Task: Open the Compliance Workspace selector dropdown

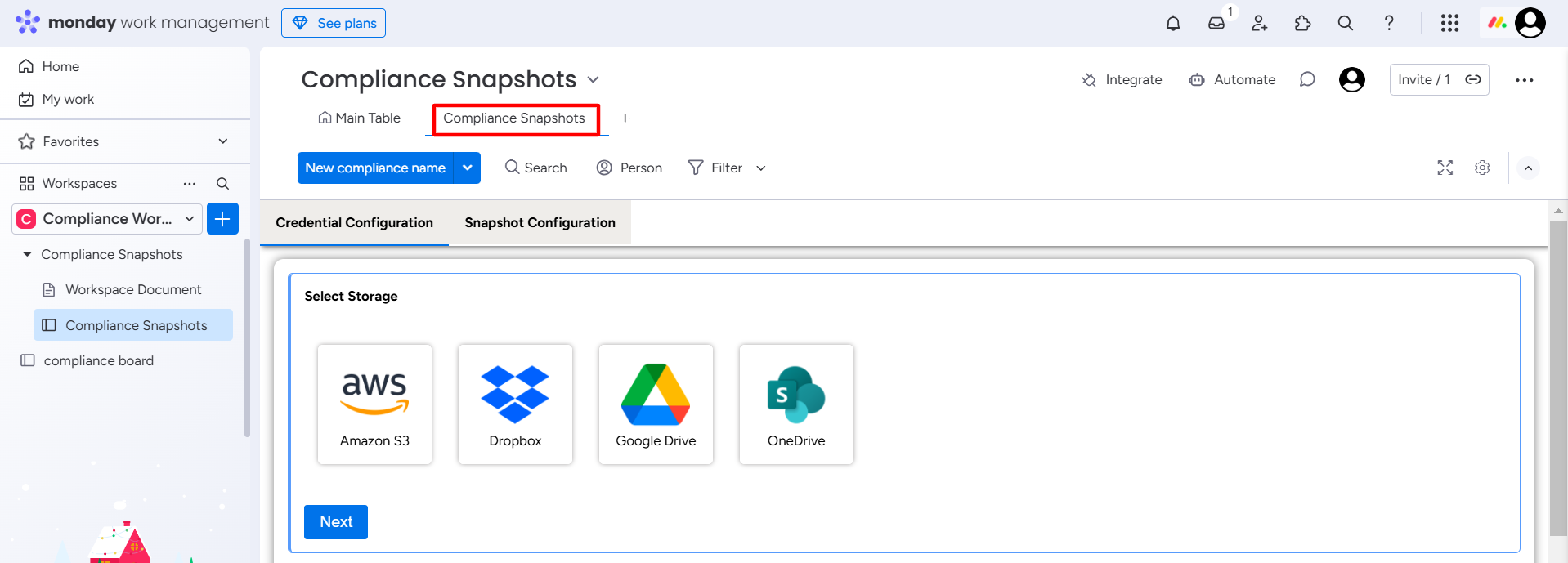Action: pos(107,219)
